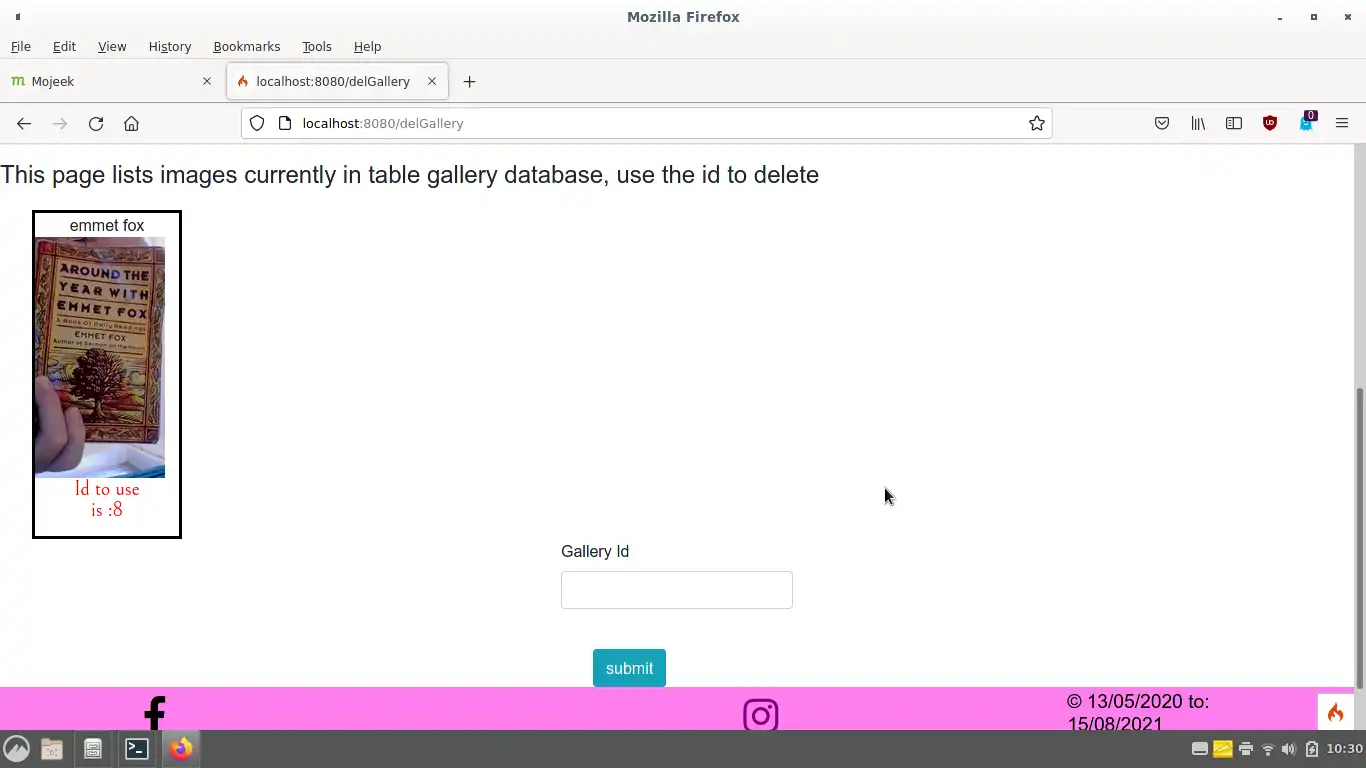Open the Bookmarks menu
The image size is (1366, 768).
coord(246,46)
